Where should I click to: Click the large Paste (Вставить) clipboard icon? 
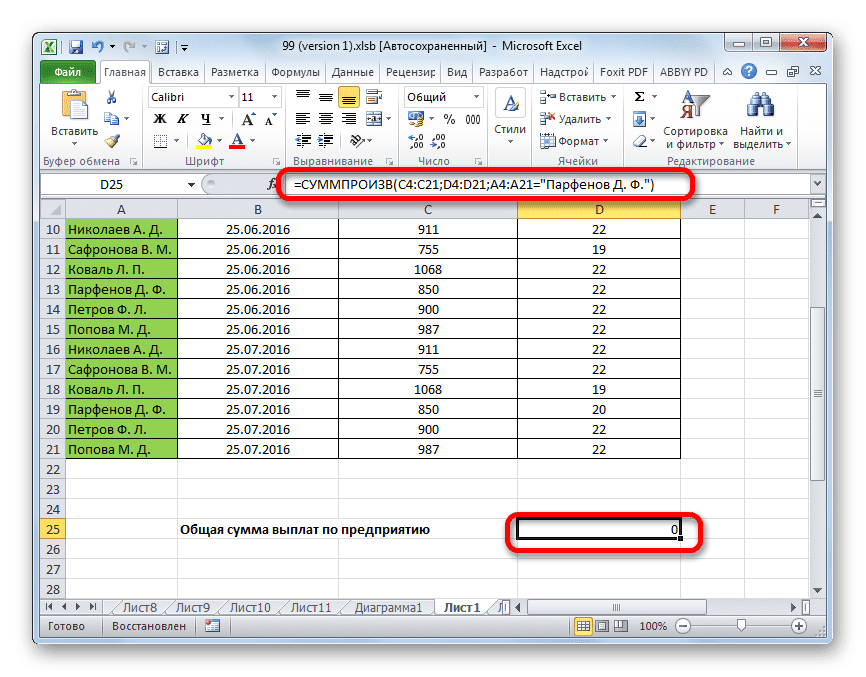(74, 105)
